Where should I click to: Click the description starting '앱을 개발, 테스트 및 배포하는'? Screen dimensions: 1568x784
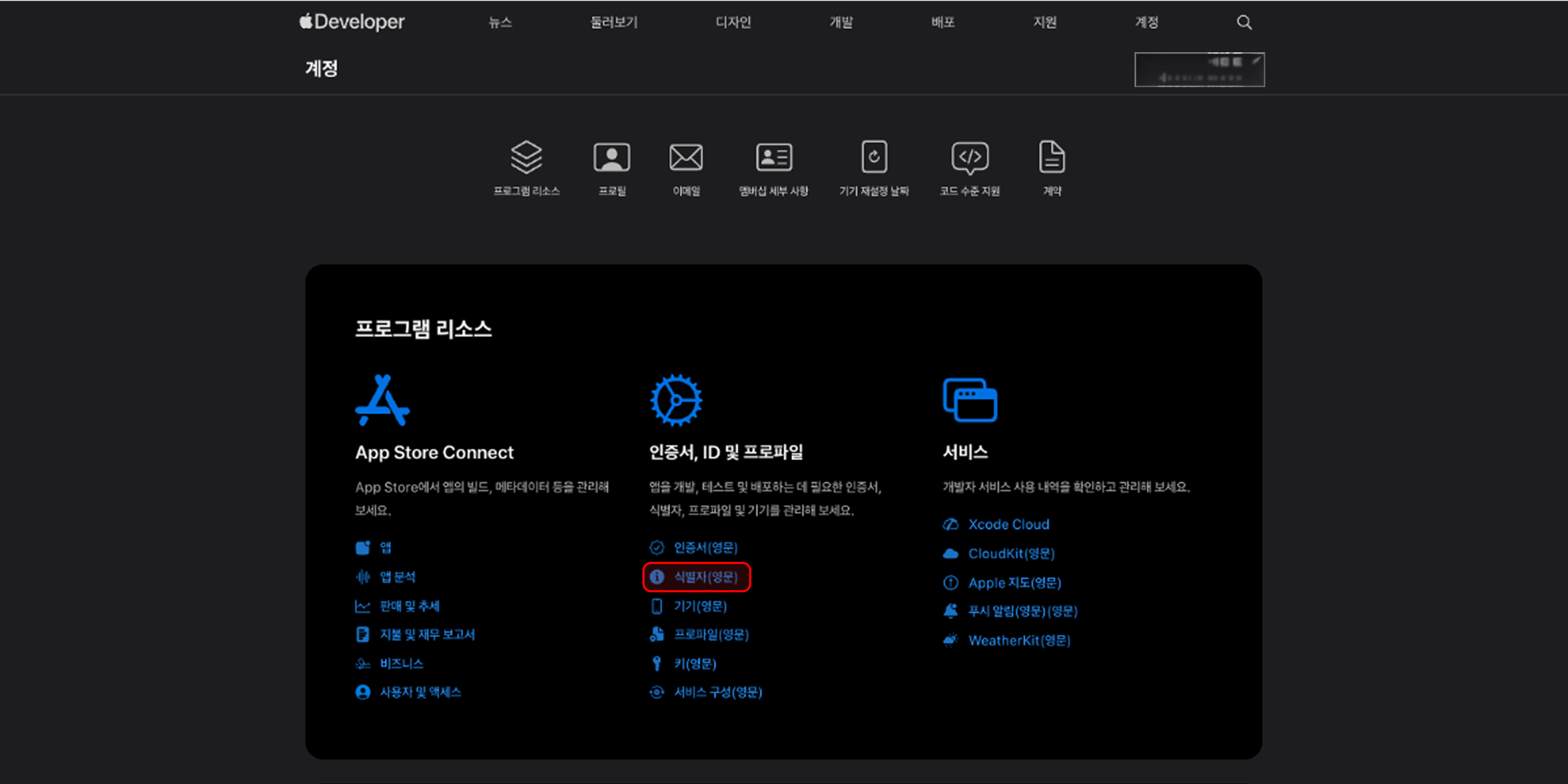(765, 499)
